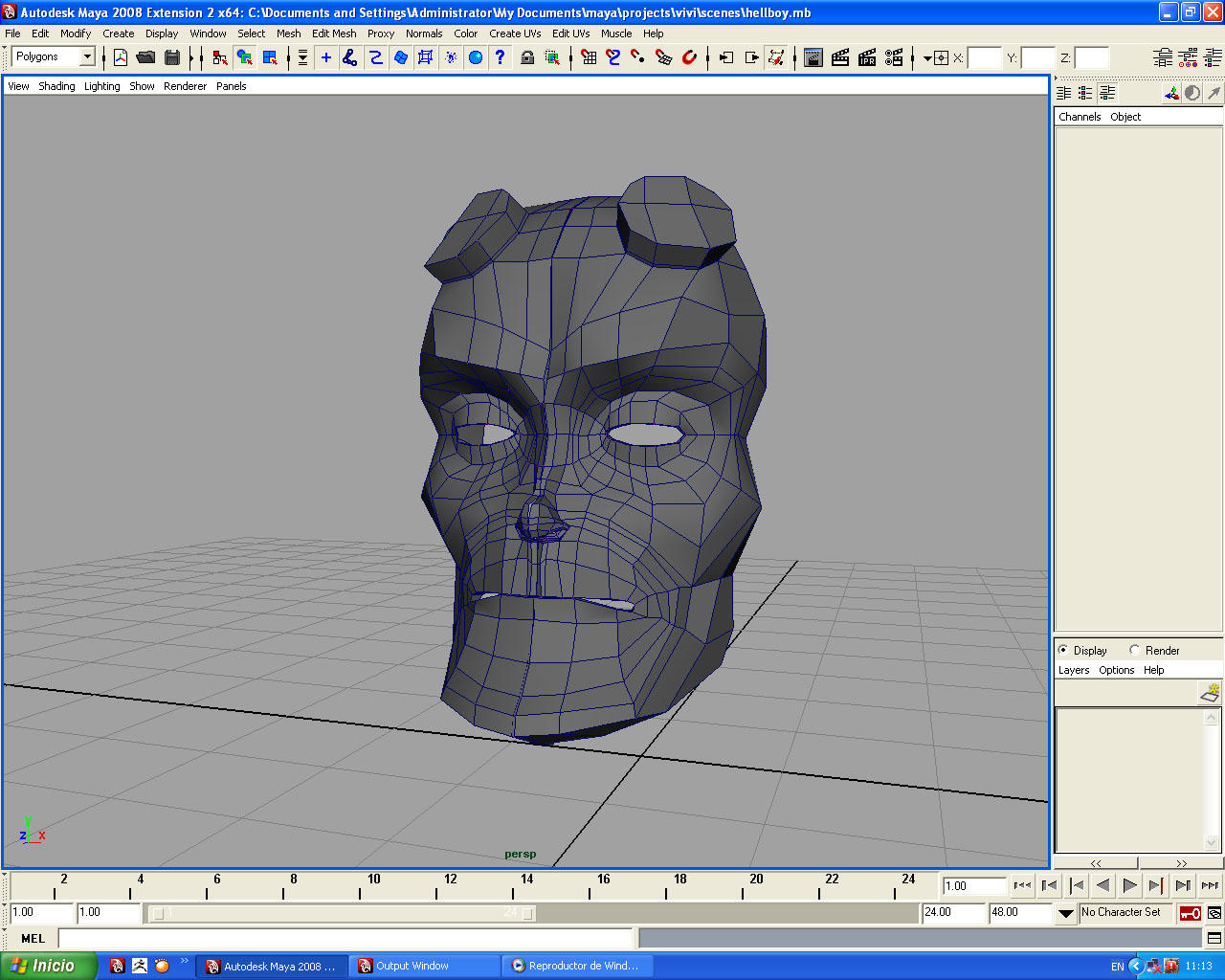Image resolution: width=1225 pixels, height=980 pixels.
Task: Toggle the red auto keyframe key button
Action: pos(1190,913)
